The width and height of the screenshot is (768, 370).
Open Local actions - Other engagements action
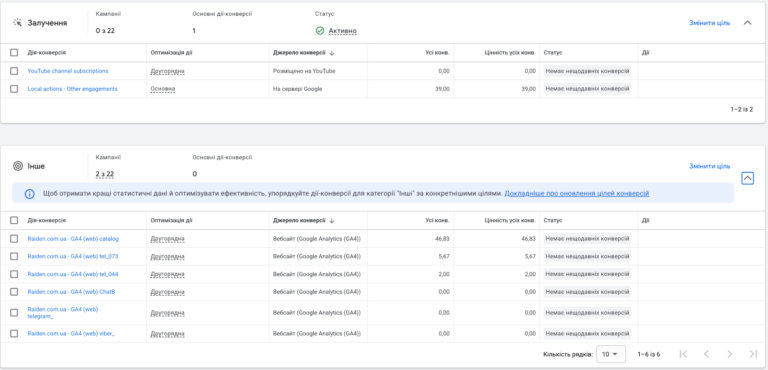pyautogui.click(x=72, y=89)
